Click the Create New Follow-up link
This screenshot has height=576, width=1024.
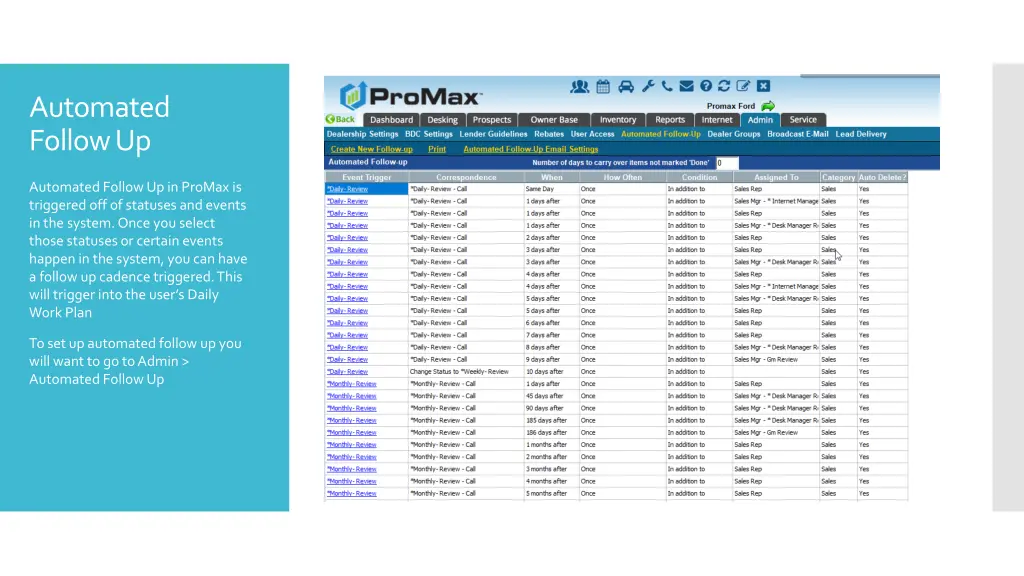pyautogui.click(x=372, y=149)
